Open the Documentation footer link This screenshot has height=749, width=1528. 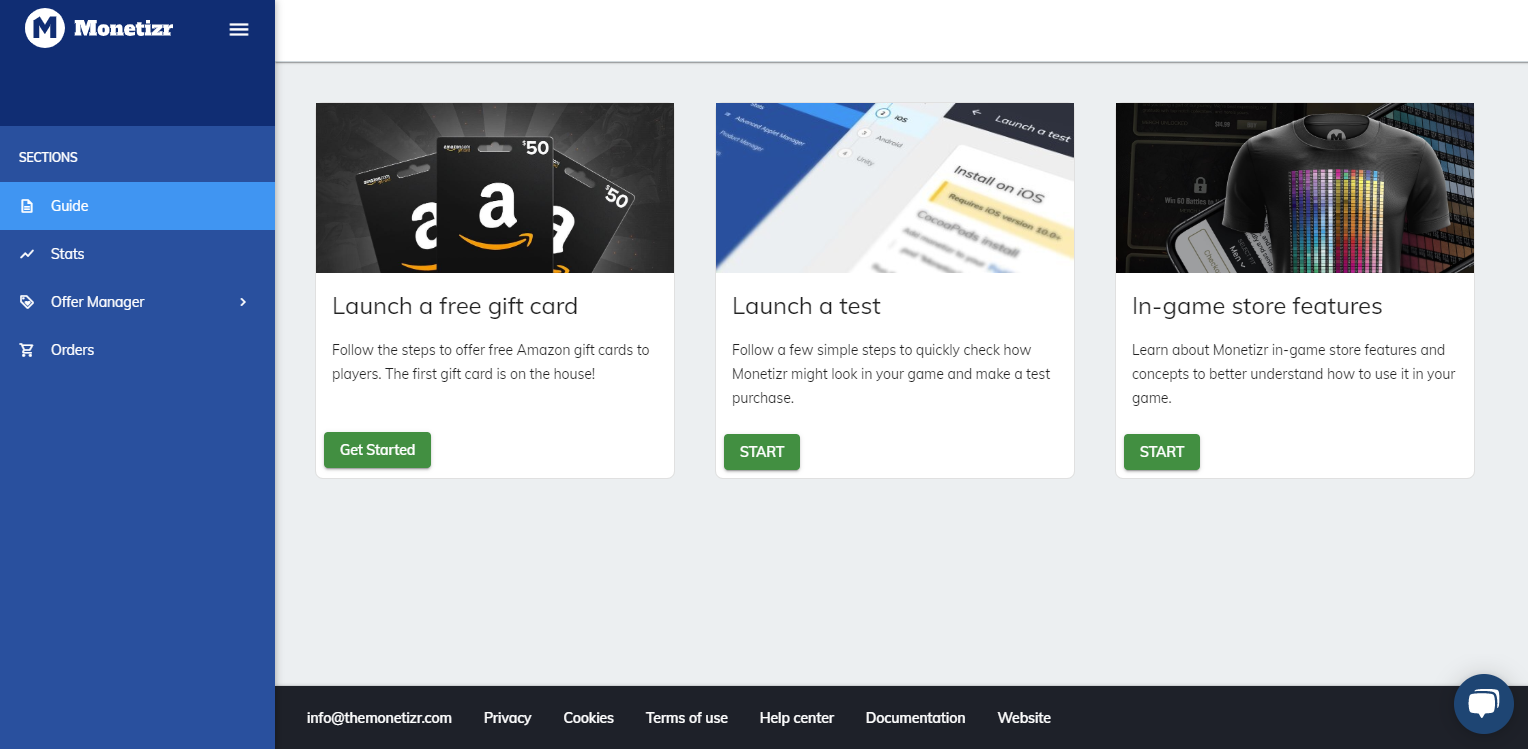[915, 718]
